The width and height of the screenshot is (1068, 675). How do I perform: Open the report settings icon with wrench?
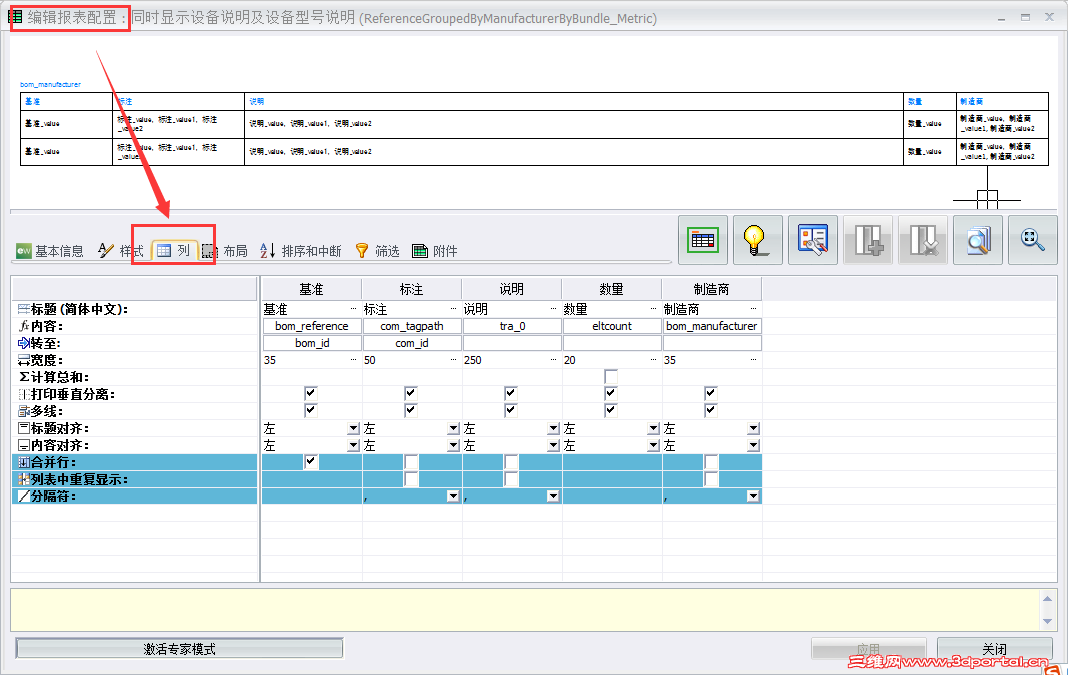point(813,240)
